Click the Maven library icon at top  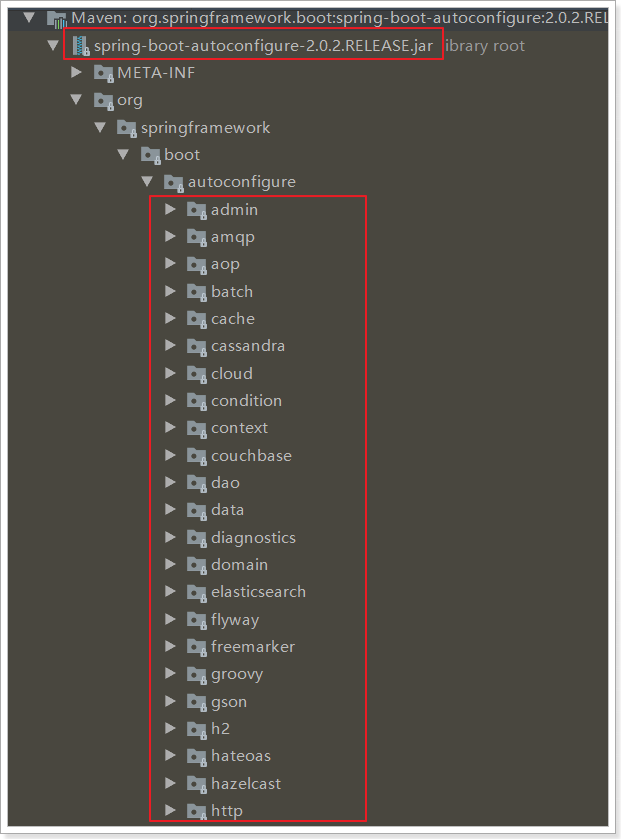[x=57, y=19]
